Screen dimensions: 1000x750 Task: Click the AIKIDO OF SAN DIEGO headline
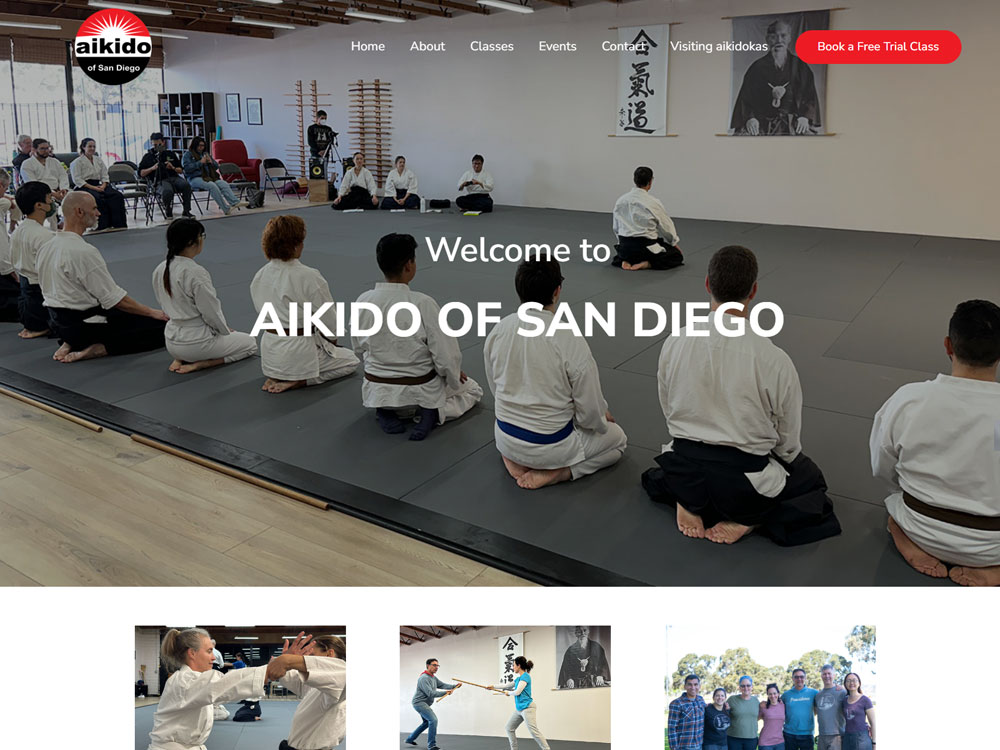[517, 319]
